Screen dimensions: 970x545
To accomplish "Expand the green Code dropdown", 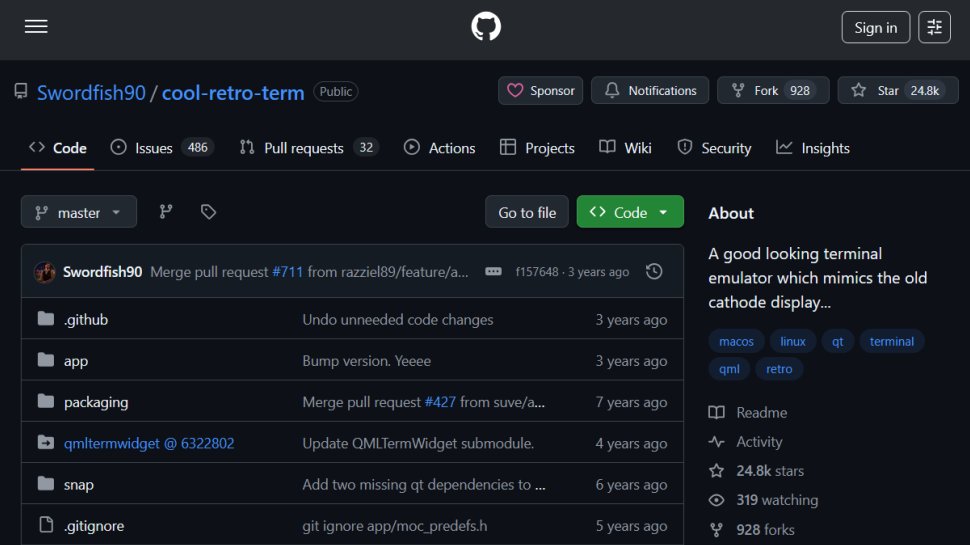I will [630, 212].
